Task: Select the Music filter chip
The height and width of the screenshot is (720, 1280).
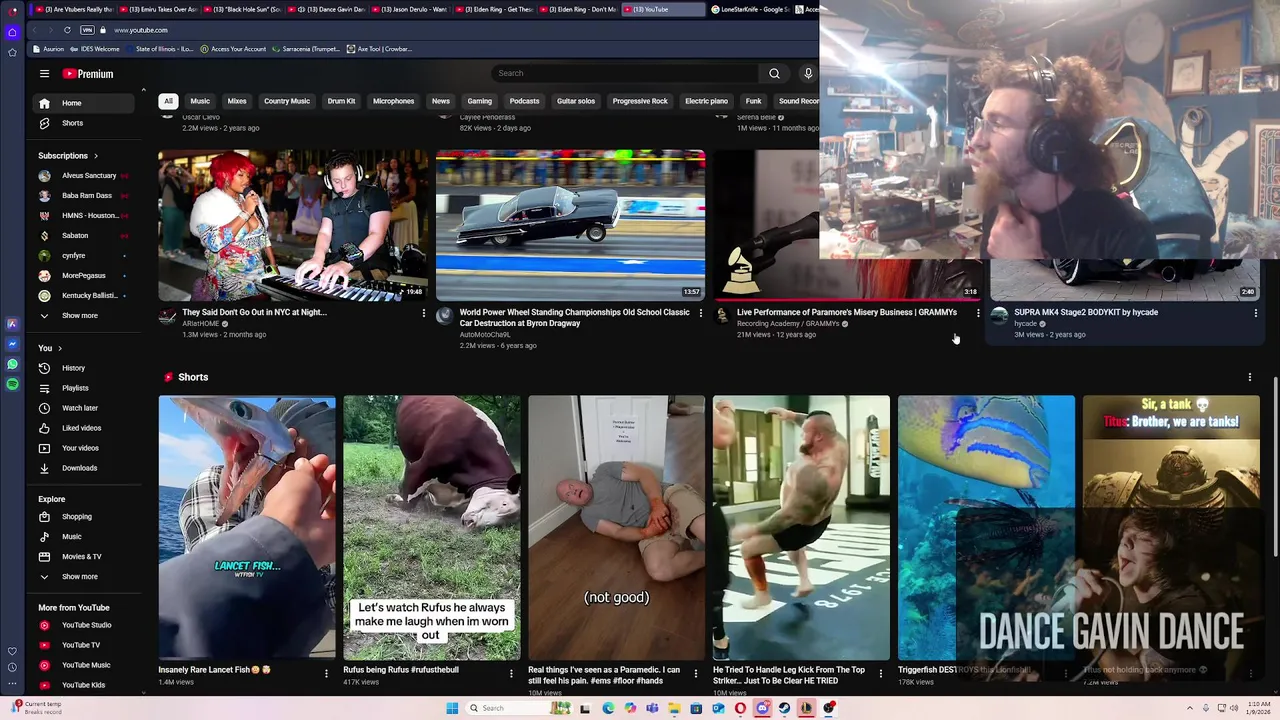Action: (x=200, y=101)
